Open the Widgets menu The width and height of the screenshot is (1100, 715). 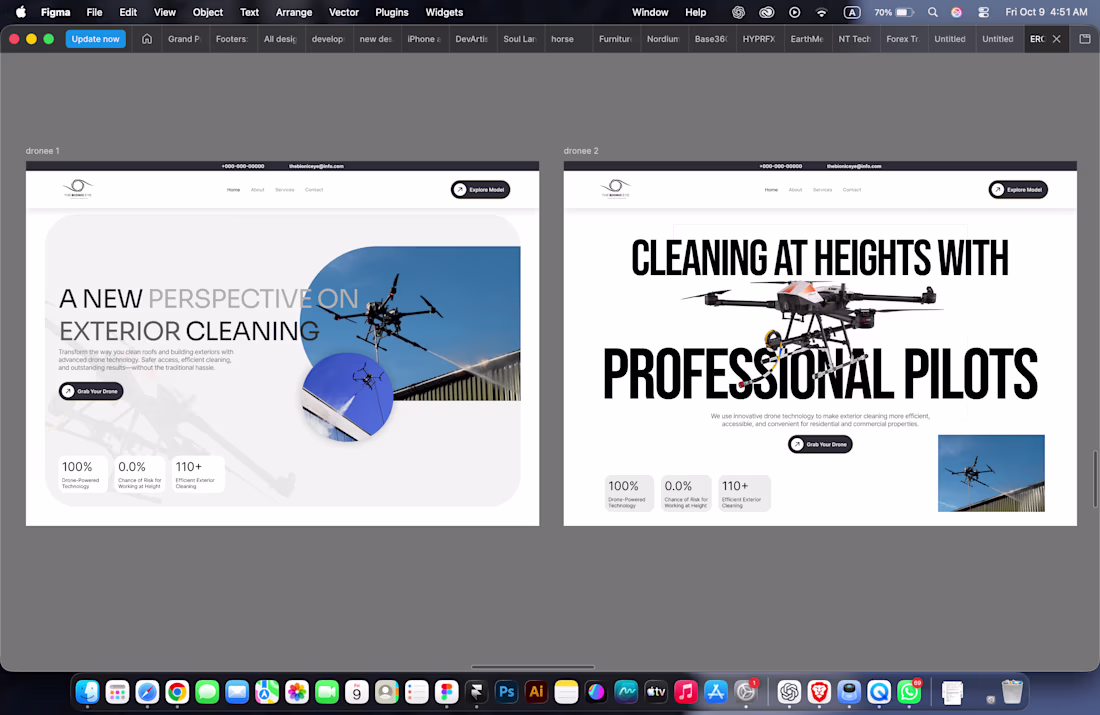(x=444, y=12)
